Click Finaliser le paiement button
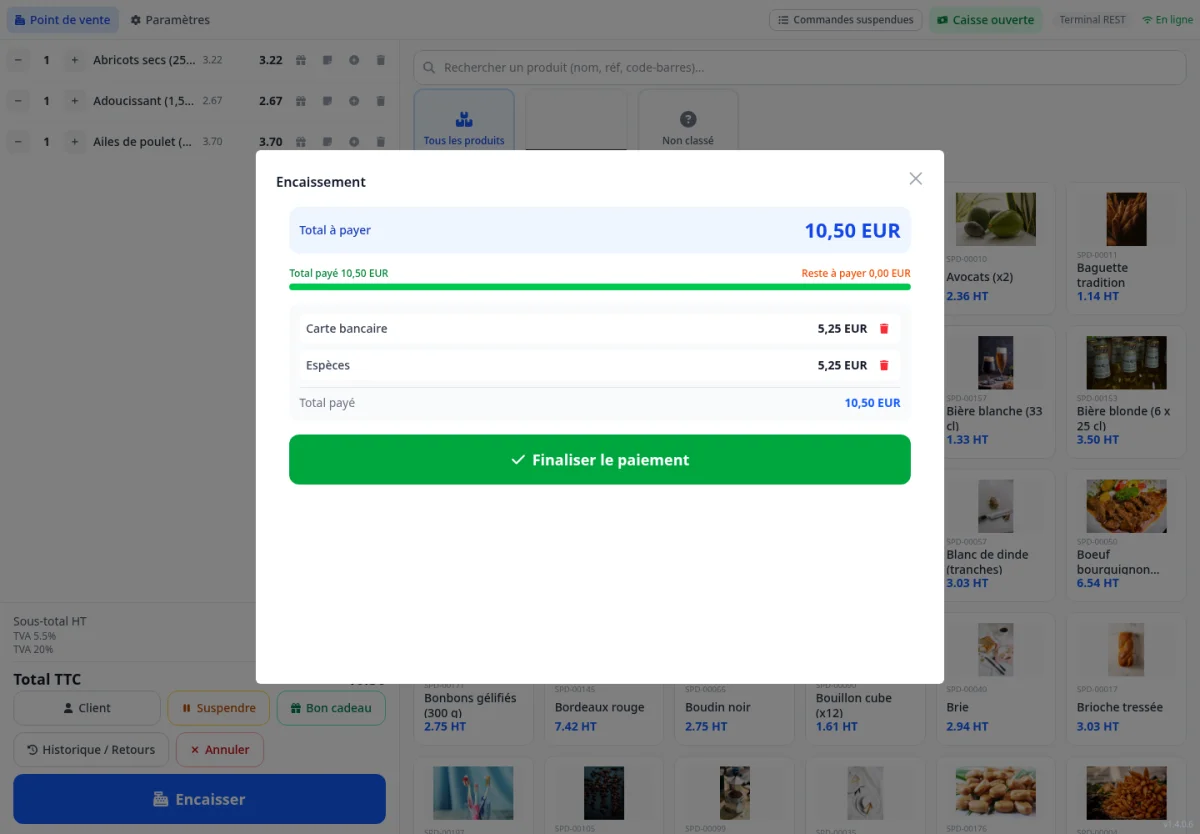Image resolution: width=1200 pixels, height=834 pixels. pyautogui.click(x=600, y=460)
